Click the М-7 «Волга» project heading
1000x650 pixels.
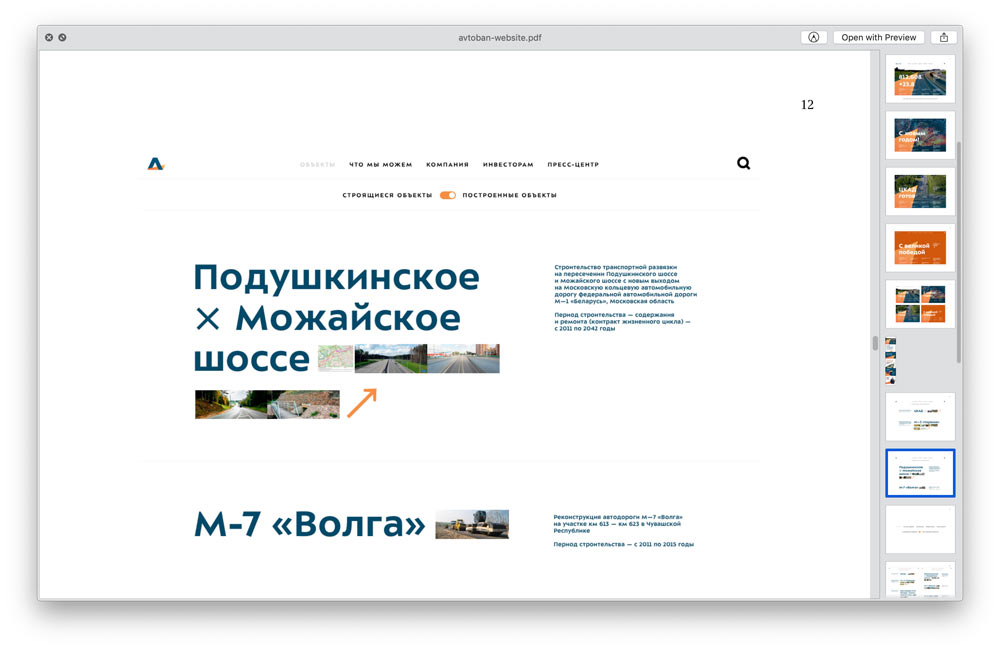tap(309, 524)
